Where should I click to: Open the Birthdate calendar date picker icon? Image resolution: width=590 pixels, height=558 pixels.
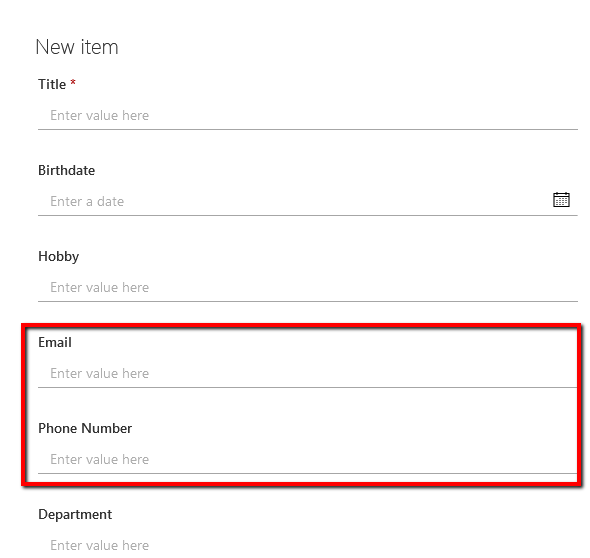click(x=561, y=200)
